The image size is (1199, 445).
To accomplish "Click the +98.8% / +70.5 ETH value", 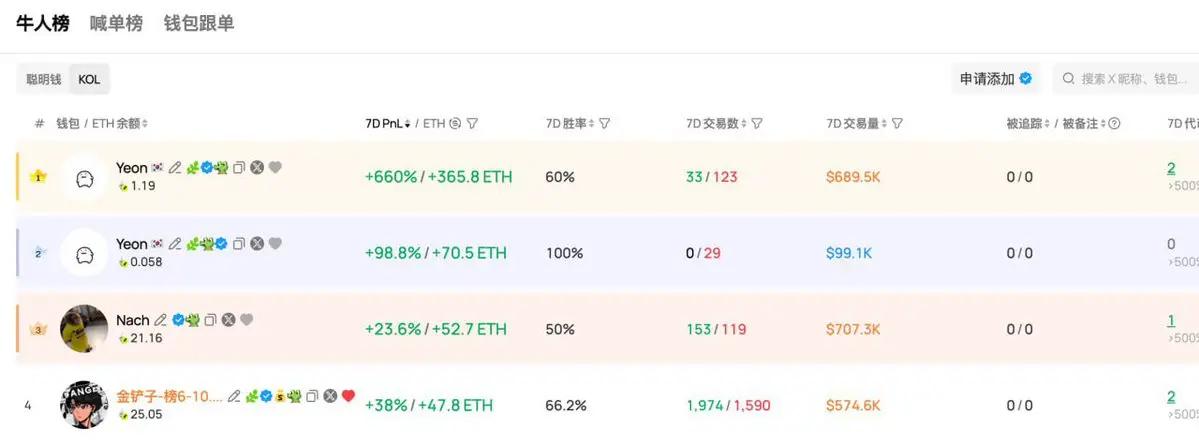I will pyautogui.click(x=435, y=253).
